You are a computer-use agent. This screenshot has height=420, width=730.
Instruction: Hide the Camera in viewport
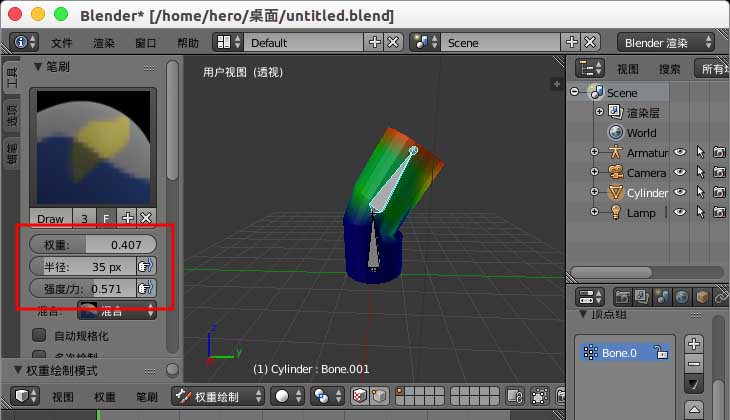pyautogui.click(x=680, y=172)
